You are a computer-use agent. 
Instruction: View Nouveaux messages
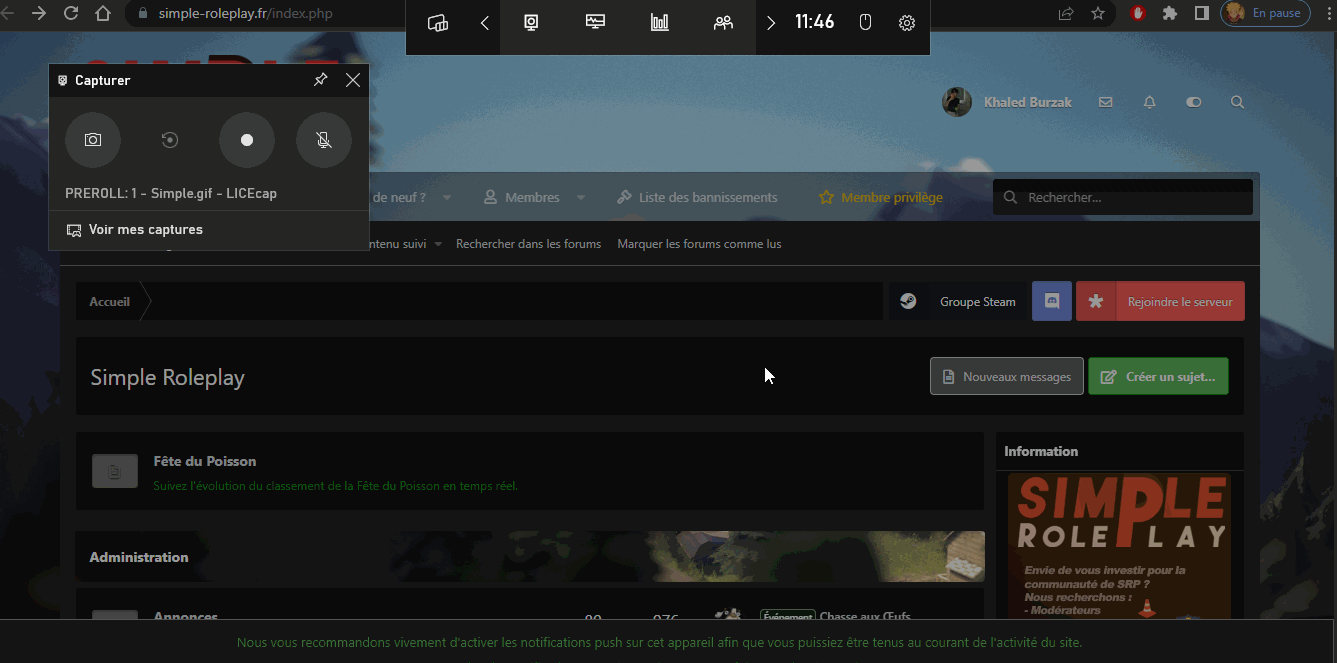[x=1007, y=376]
